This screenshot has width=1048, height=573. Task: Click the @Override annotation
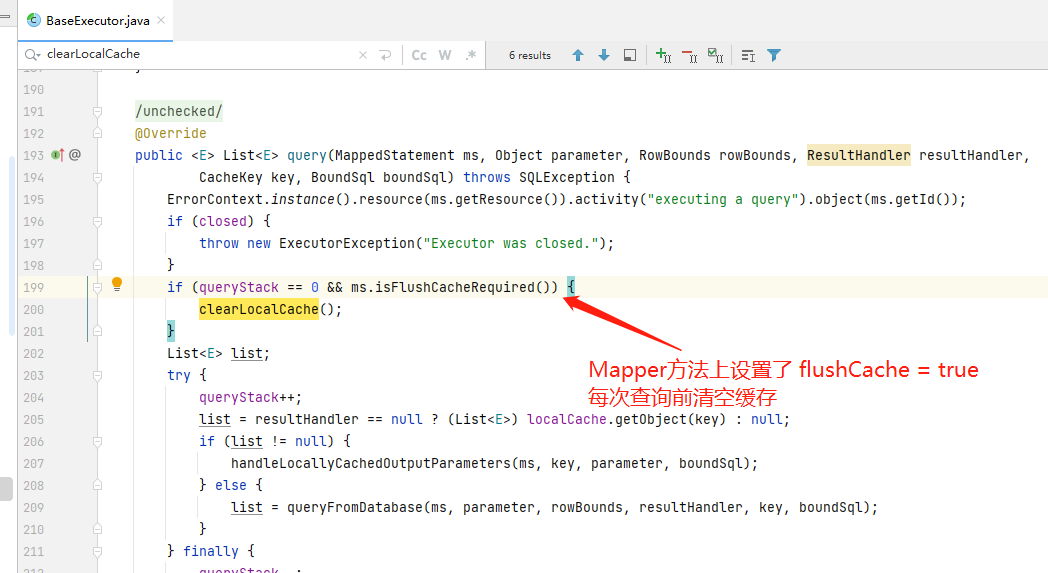[x=170, y=133]
